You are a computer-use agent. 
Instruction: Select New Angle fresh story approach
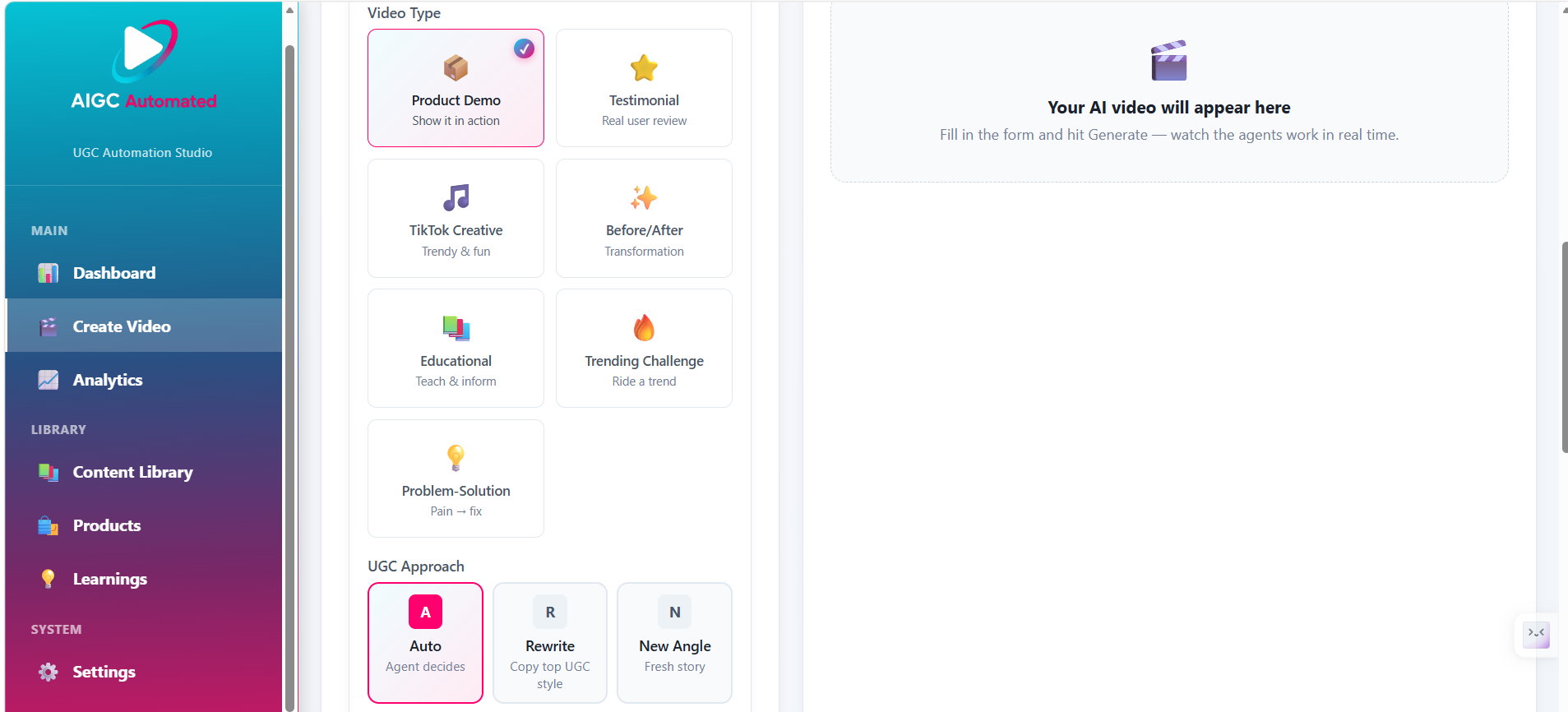click(674, 643)
